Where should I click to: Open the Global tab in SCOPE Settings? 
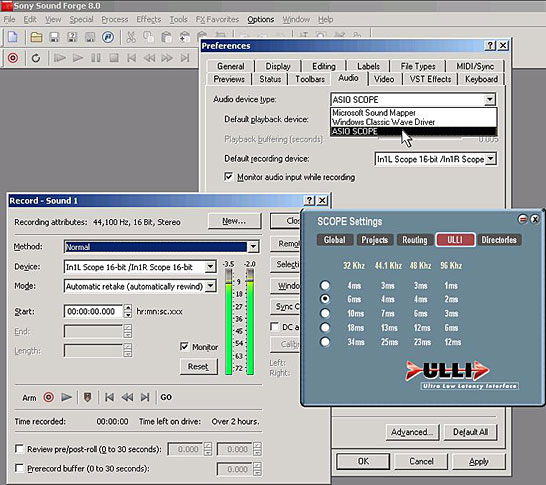pos(335,240)
